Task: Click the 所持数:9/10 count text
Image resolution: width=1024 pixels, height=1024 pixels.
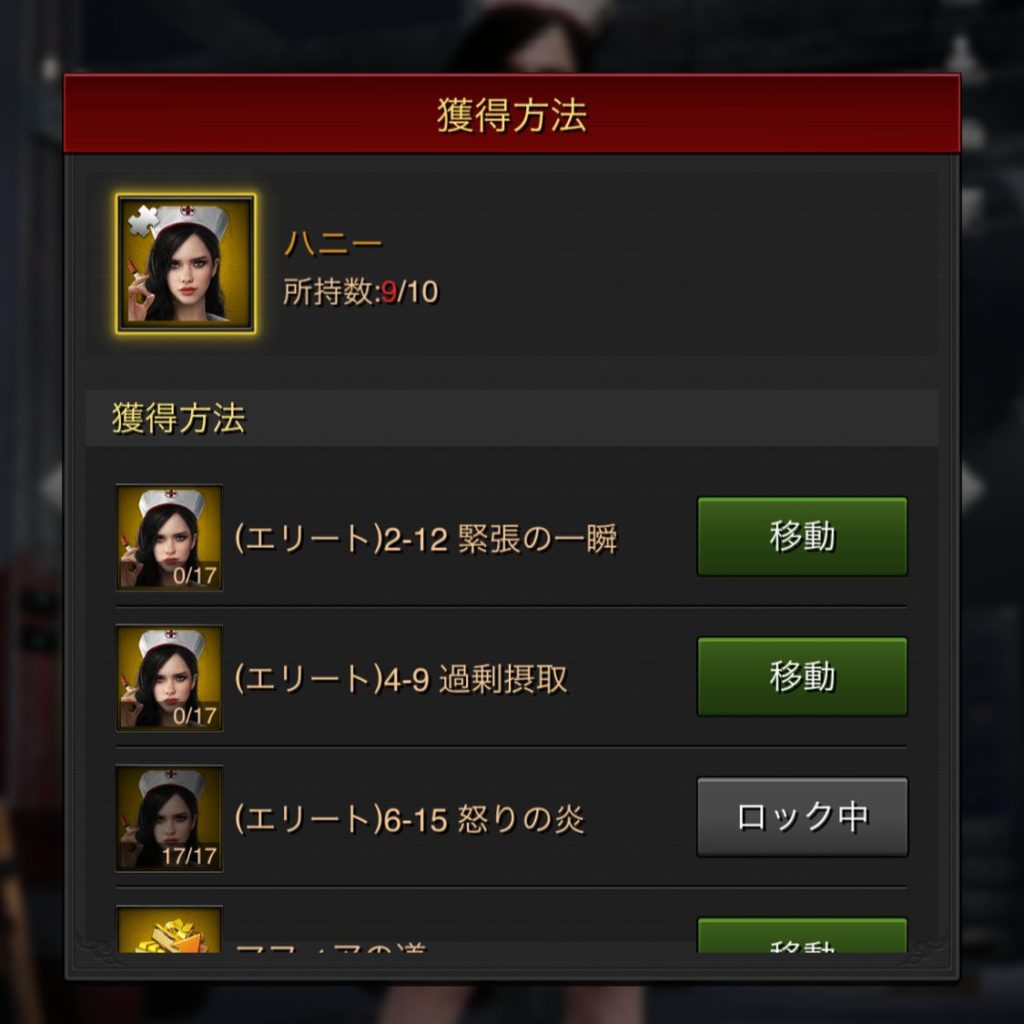Action: 360,291
